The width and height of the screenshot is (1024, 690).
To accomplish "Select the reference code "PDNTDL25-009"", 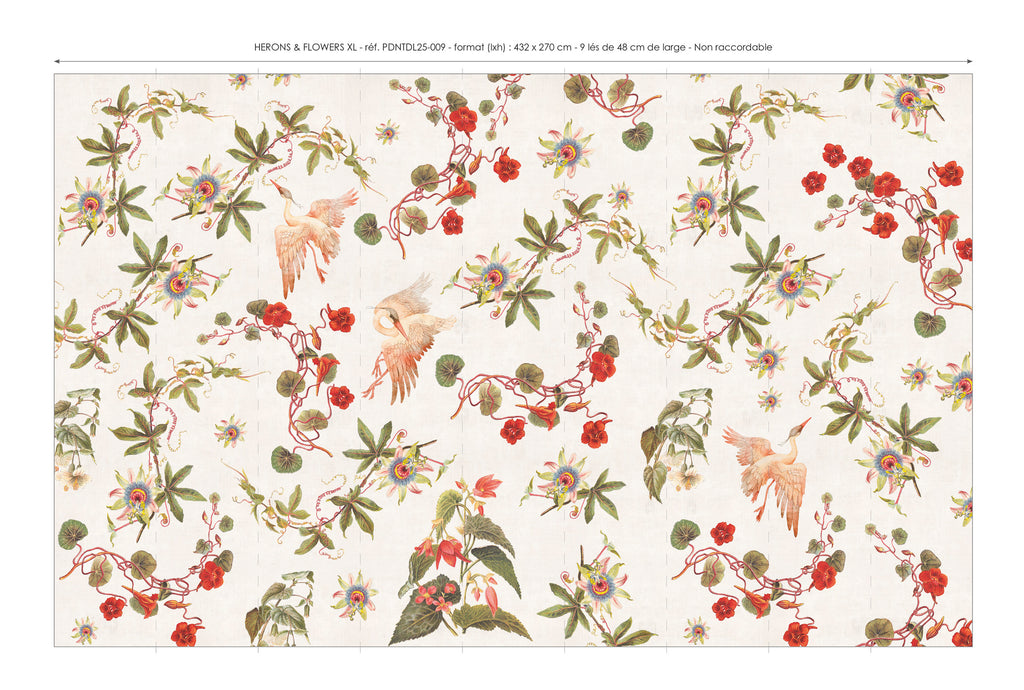I will pyautogui.click(x=414, y=47).
